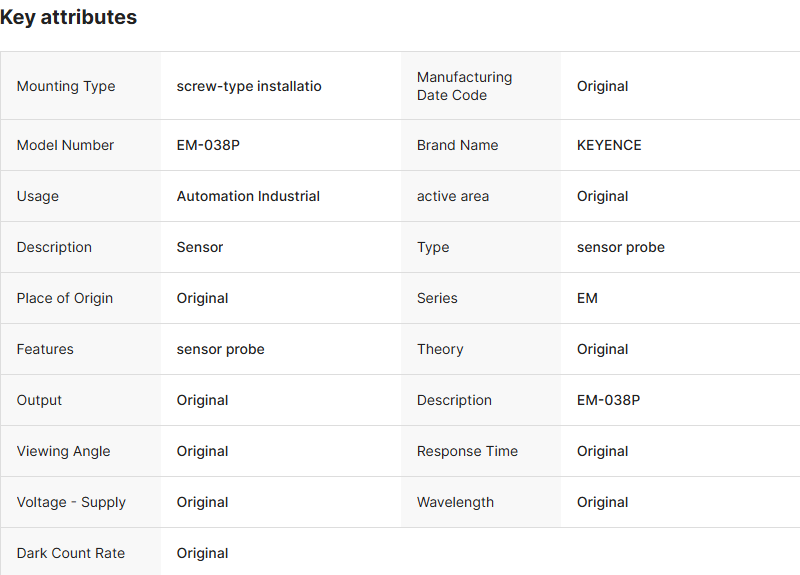Click the active area label
Viewport: 800px width, 575px height.
(453, 196)
